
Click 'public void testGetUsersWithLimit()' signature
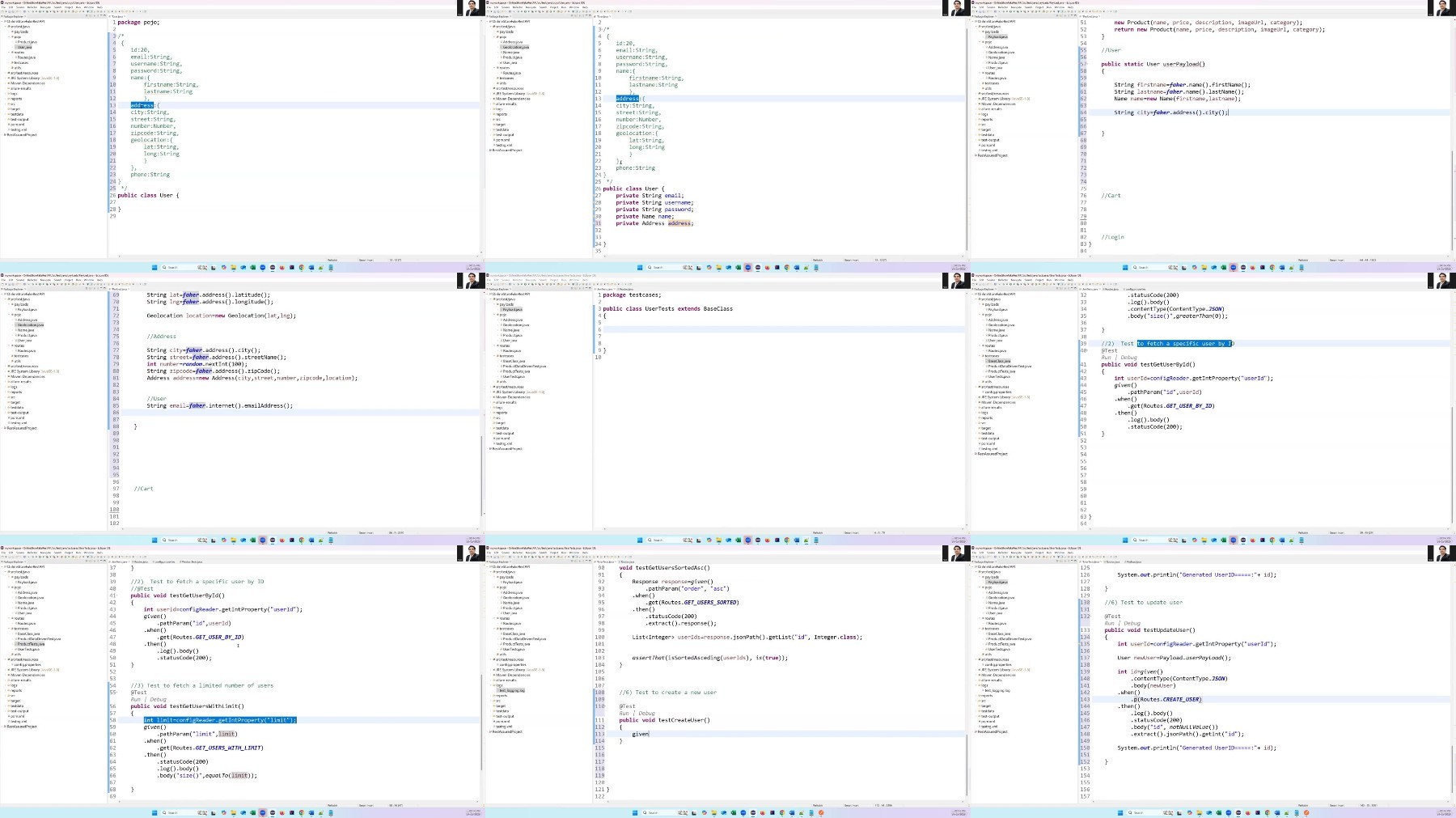187,706
